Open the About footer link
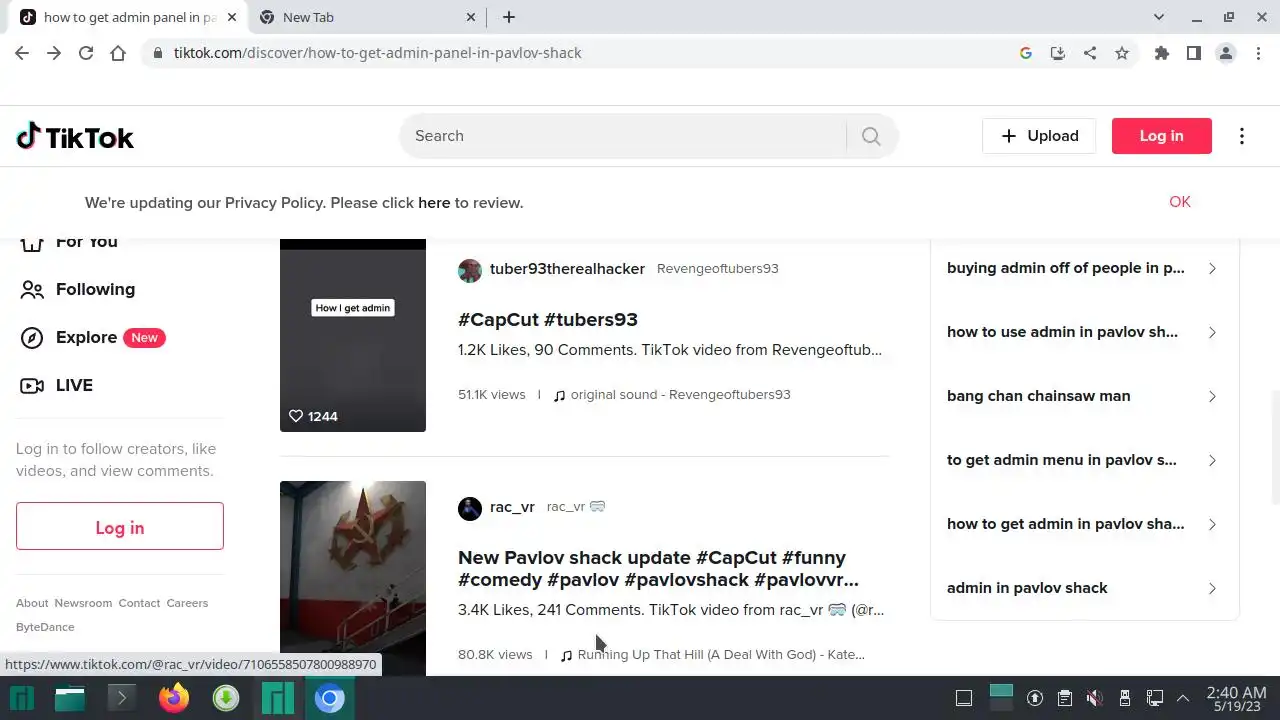The width and height of the screenshot is (1280, 720). coord(32,603)
